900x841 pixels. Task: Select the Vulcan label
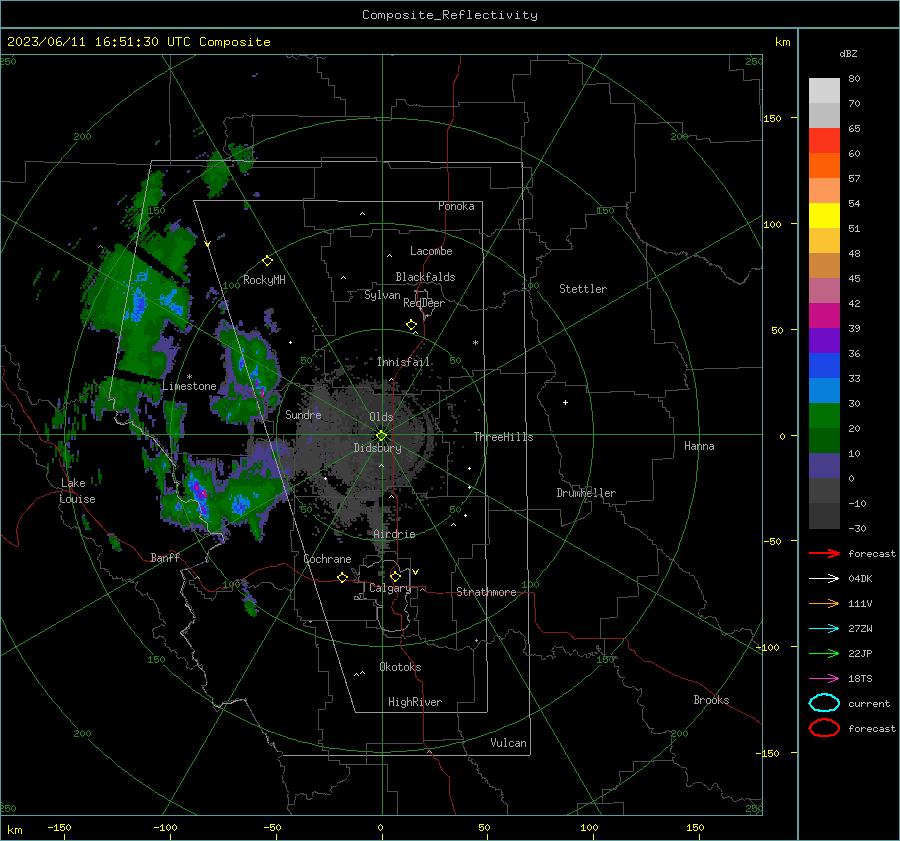[x=508, y=743]
